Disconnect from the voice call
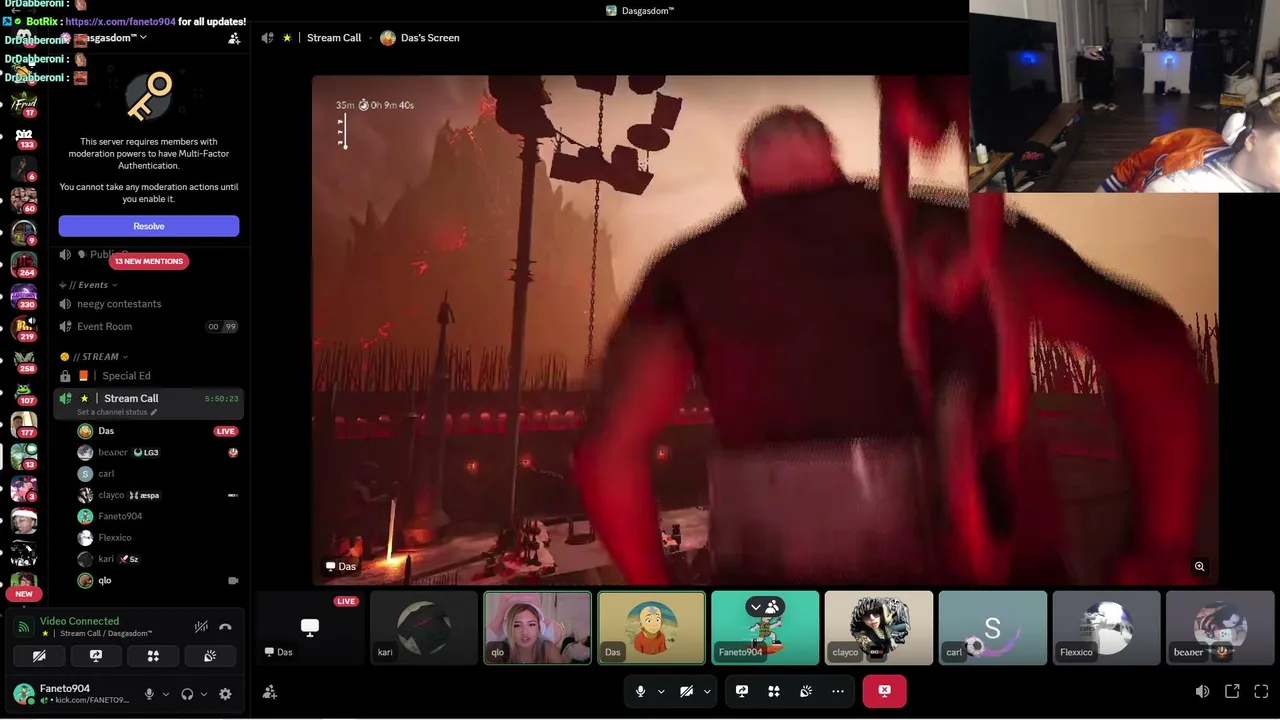This screenshot has width=1280, height=720. 225,627
